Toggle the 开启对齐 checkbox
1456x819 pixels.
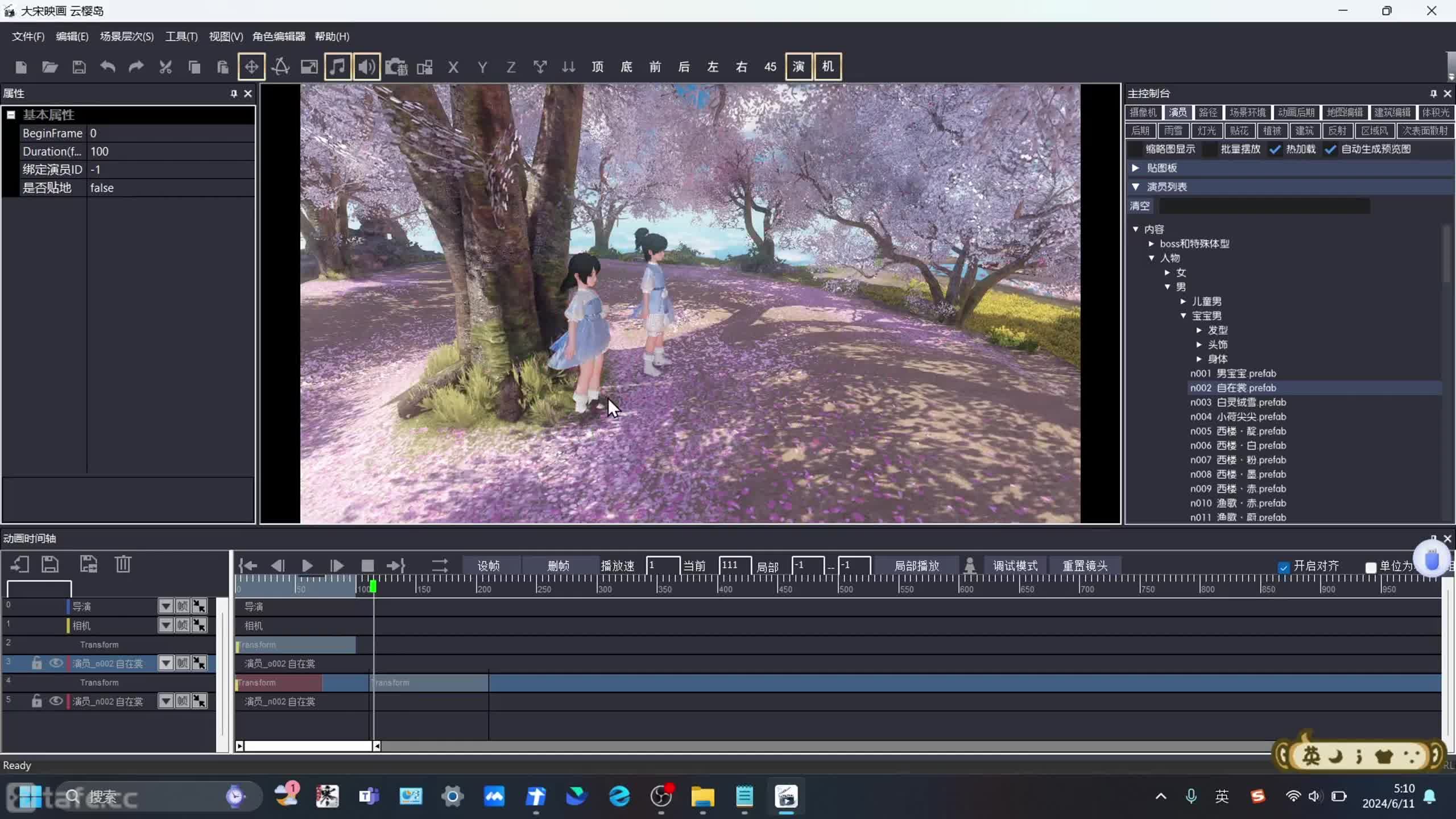tap(1284, 567)
